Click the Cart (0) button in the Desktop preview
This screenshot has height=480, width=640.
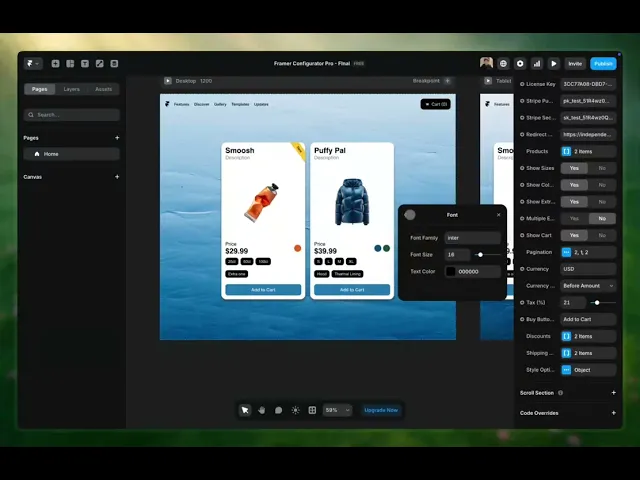point(436,104)
